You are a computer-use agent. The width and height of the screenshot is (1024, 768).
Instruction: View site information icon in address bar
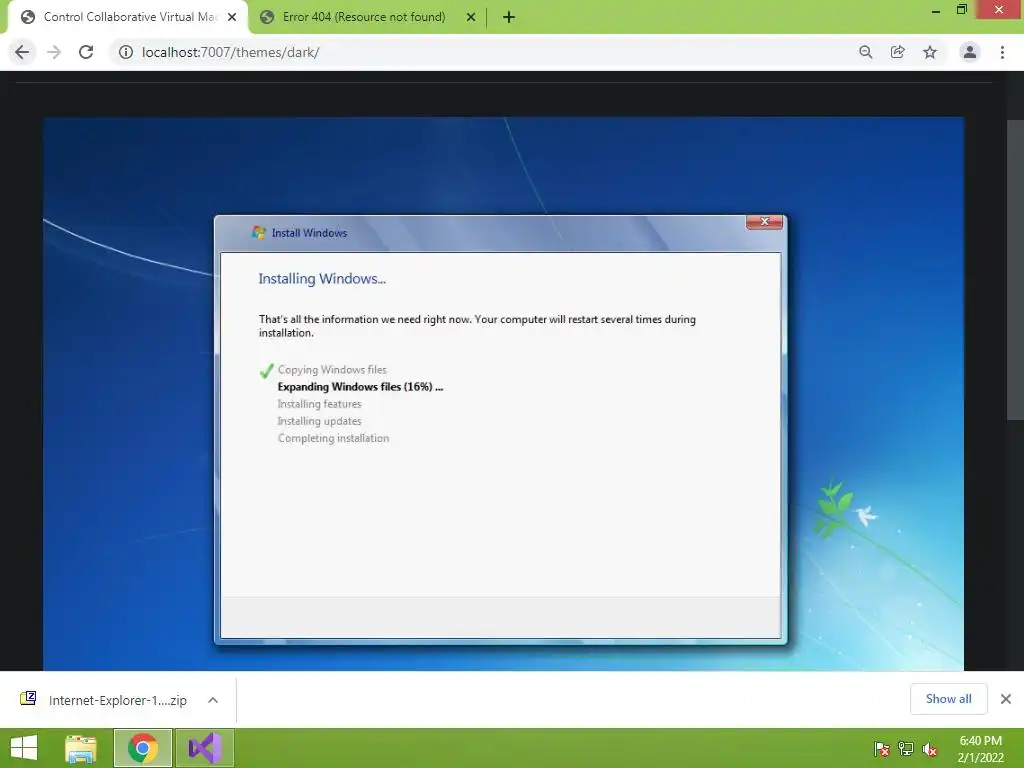pyautogui.click(x=125, y=52)
